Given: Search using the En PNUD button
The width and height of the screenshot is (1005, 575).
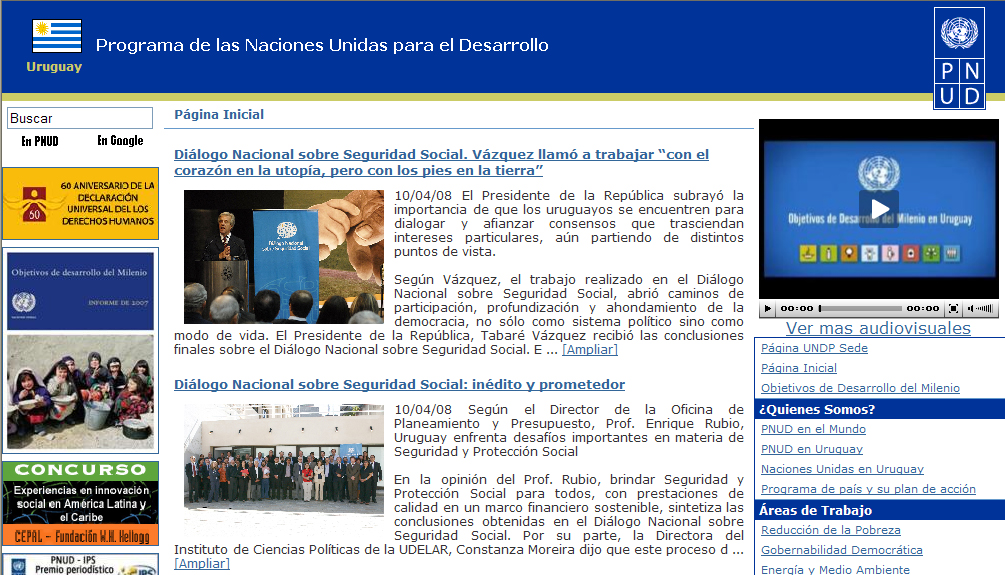Looking at the screenshot, I should pos(40,141).
